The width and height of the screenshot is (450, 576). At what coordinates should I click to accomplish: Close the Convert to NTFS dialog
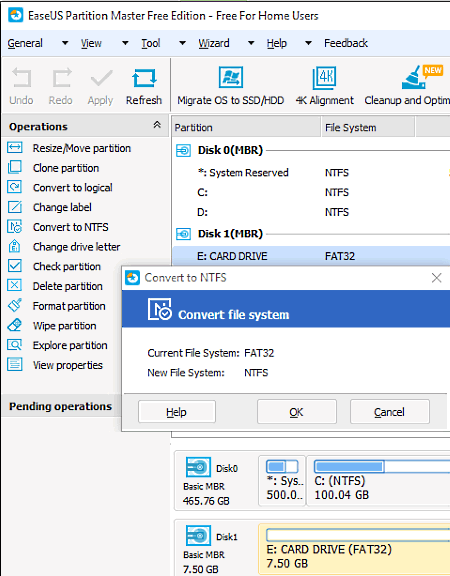[x=436, y=278]
